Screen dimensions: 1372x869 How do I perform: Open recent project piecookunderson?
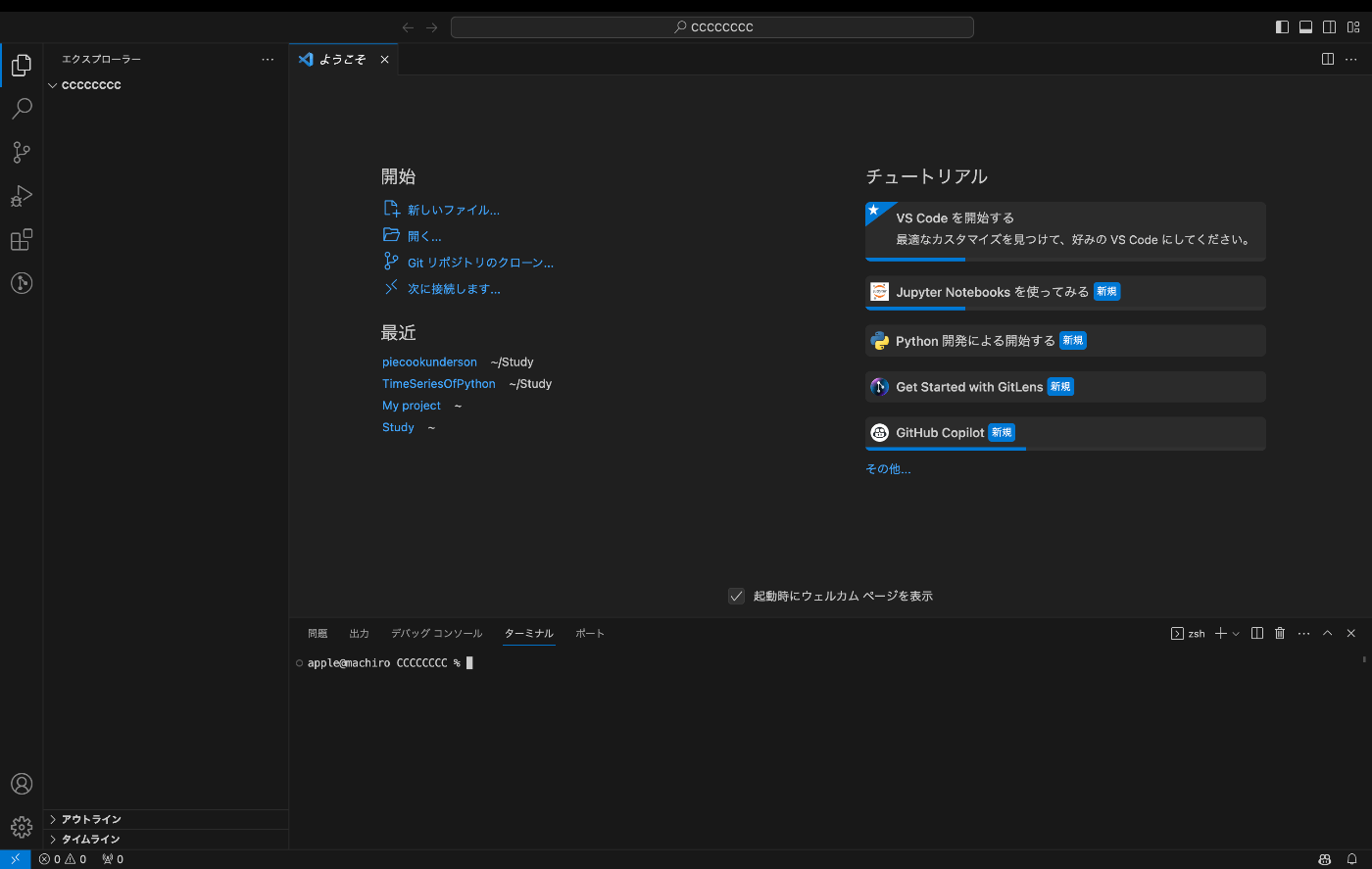click(x=429, y=362)
